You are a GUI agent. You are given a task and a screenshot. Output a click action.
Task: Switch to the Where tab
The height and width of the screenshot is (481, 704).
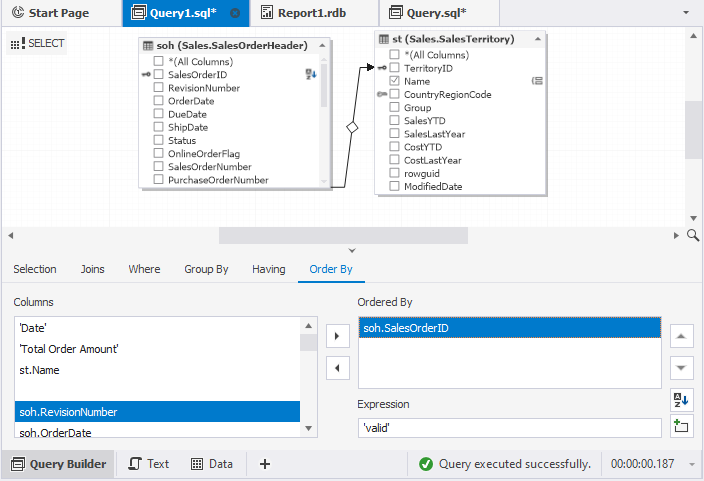tap(144, 269)
